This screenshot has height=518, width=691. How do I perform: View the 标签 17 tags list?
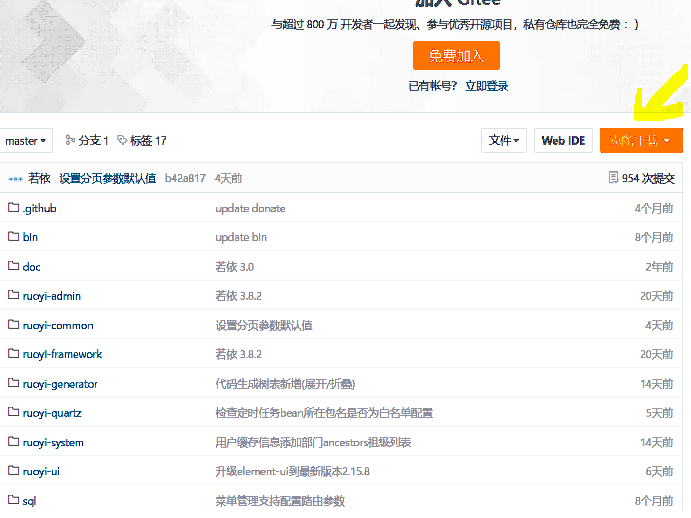[x=142, y=141]
